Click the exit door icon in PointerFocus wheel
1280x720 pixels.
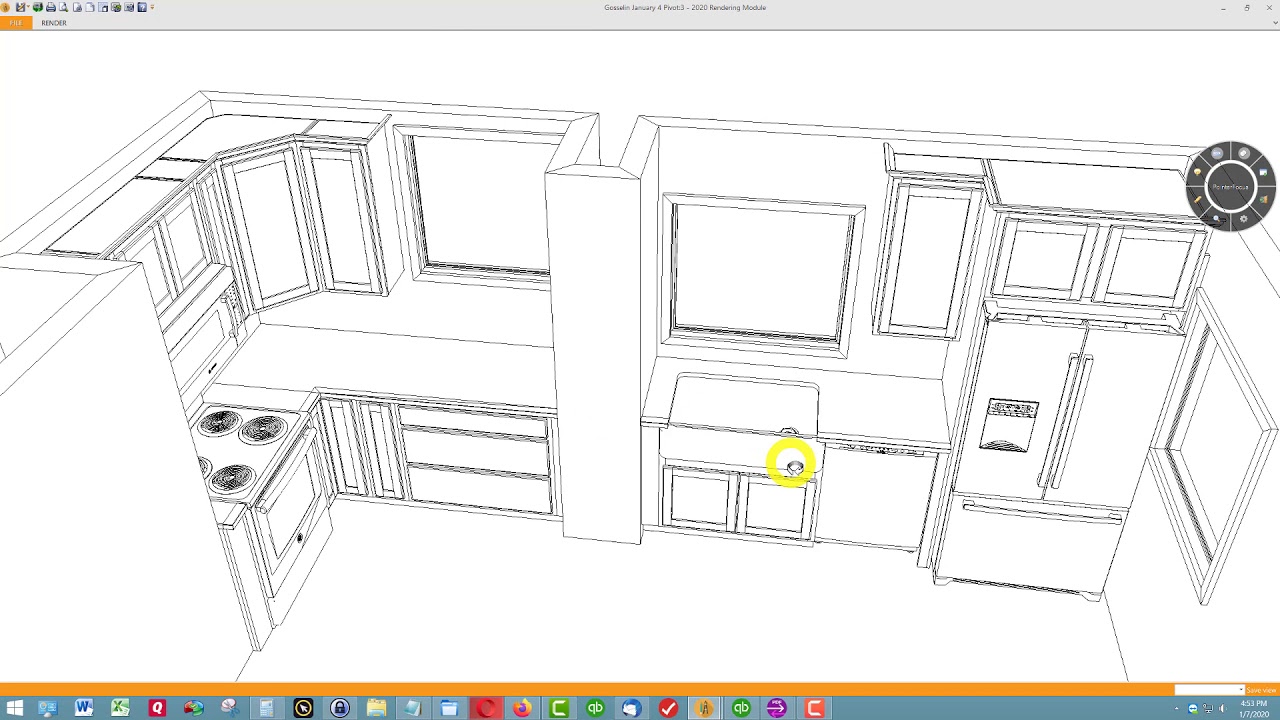pos(1263,200)
